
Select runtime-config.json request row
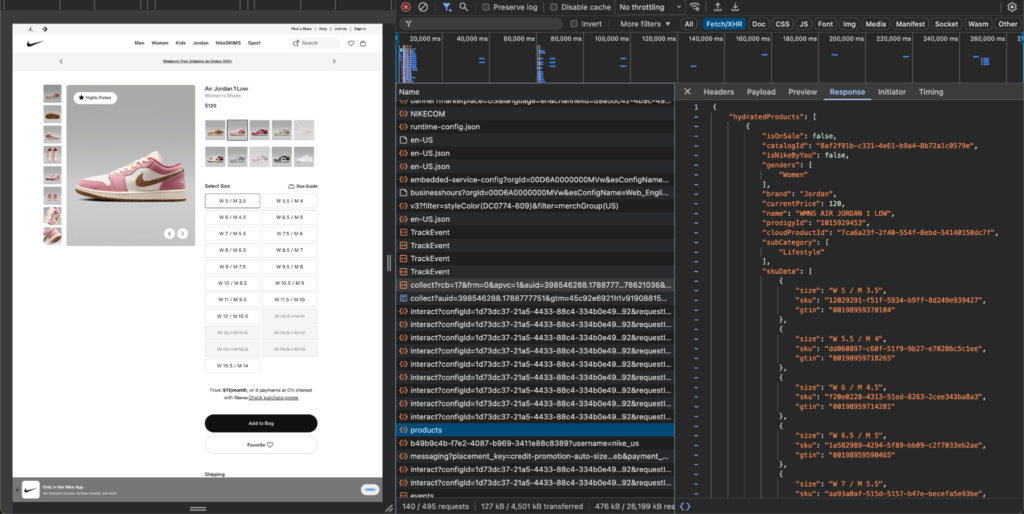pyautogui.click(x=535, y=127)
